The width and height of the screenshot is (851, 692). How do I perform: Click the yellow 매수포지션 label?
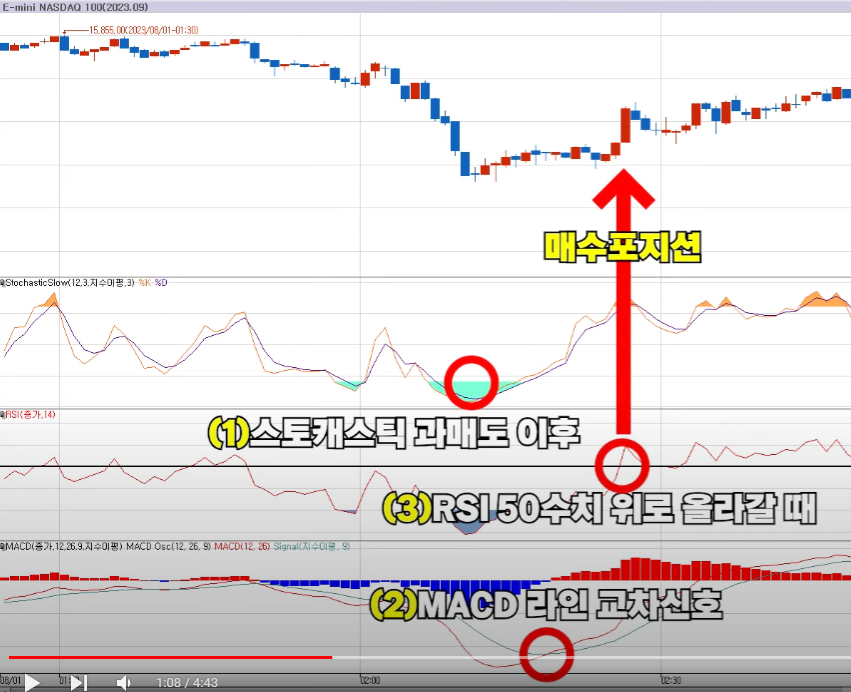click(x=622, y=247)
